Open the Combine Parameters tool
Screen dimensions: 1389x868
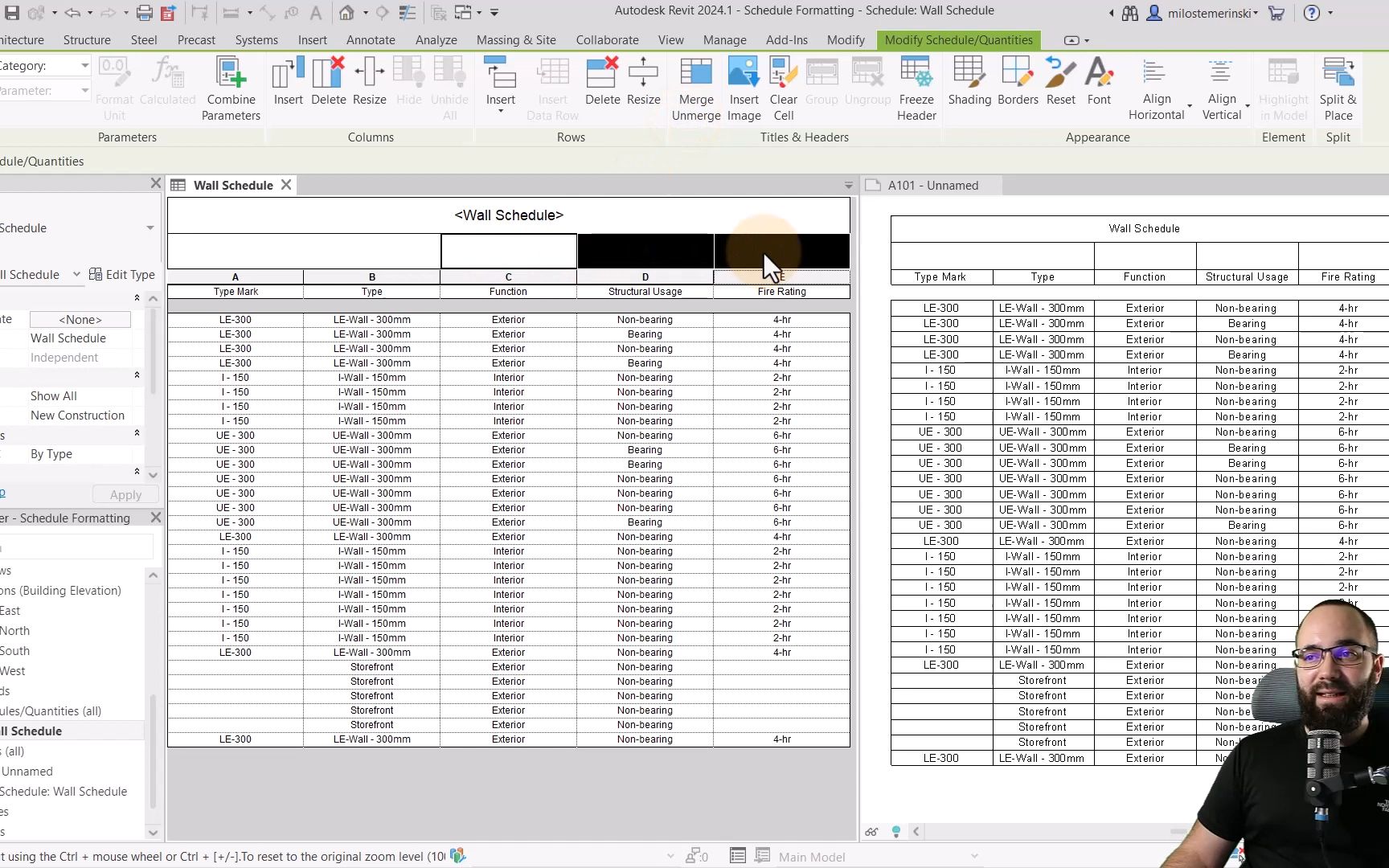(231, 87)
